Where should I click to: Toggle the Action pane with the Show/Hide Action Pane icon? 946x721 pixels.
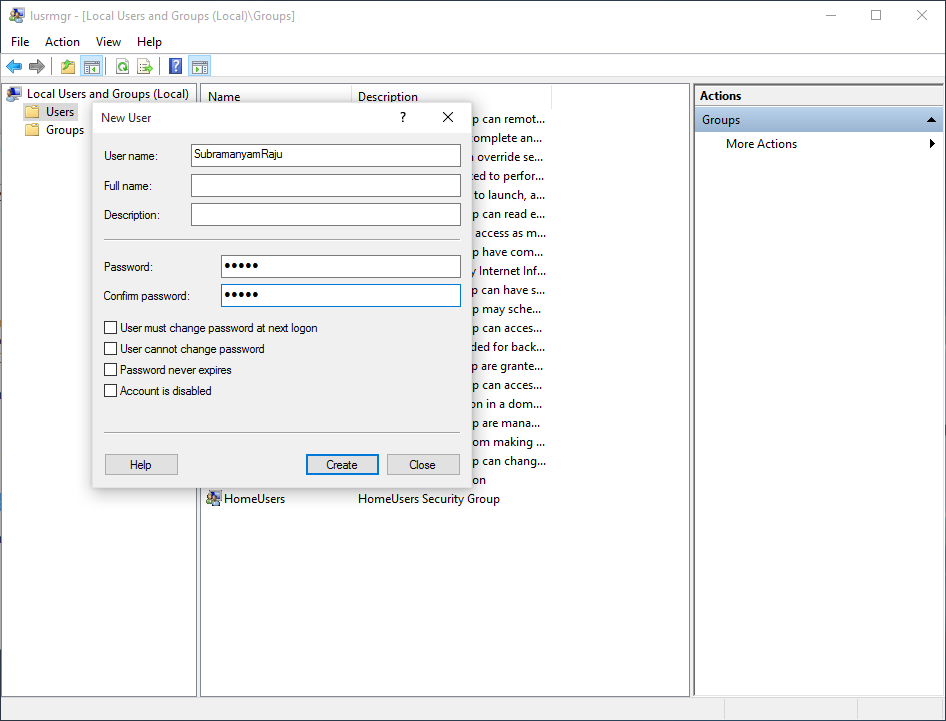click(x=199, y=66)
